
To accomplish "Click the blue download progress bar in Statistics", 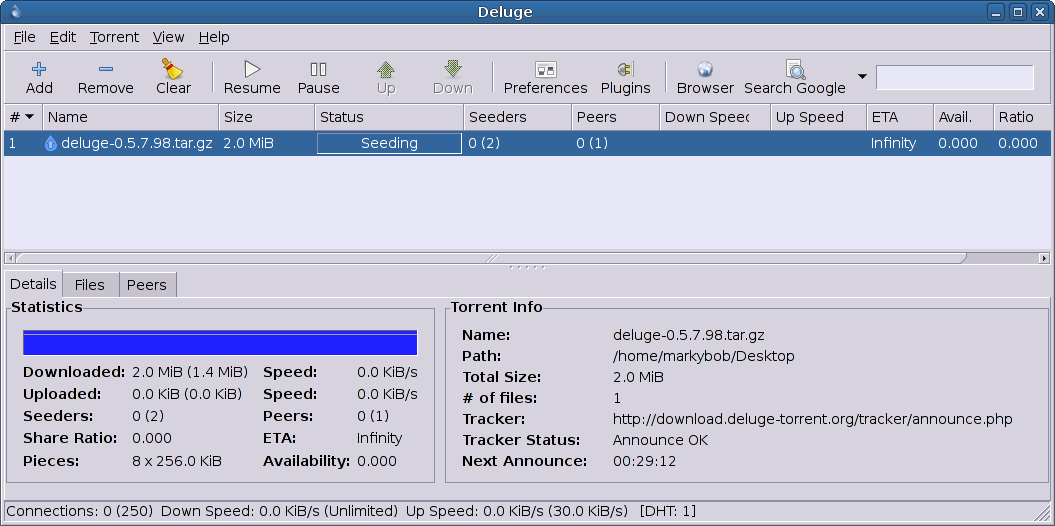I will (220, 342).
